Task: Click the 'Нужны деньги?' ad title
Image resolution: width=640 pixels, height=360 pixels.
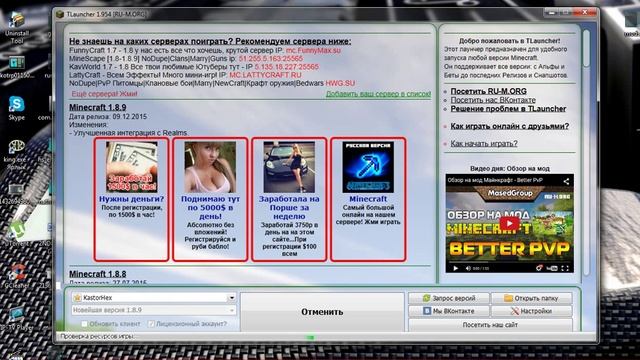Action: click(131, 199)
